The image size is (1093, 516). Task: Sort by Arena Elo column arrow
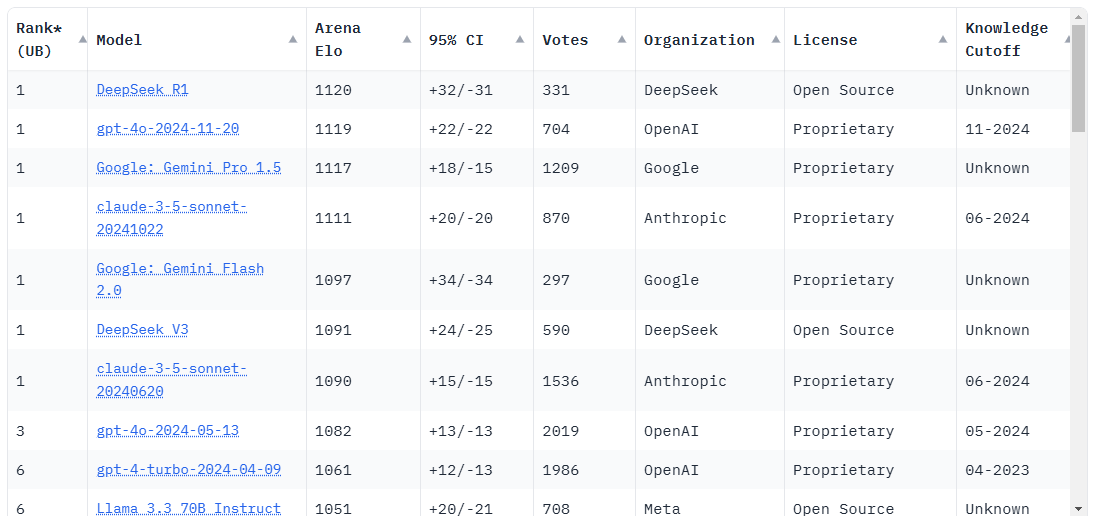click(407, 40)
